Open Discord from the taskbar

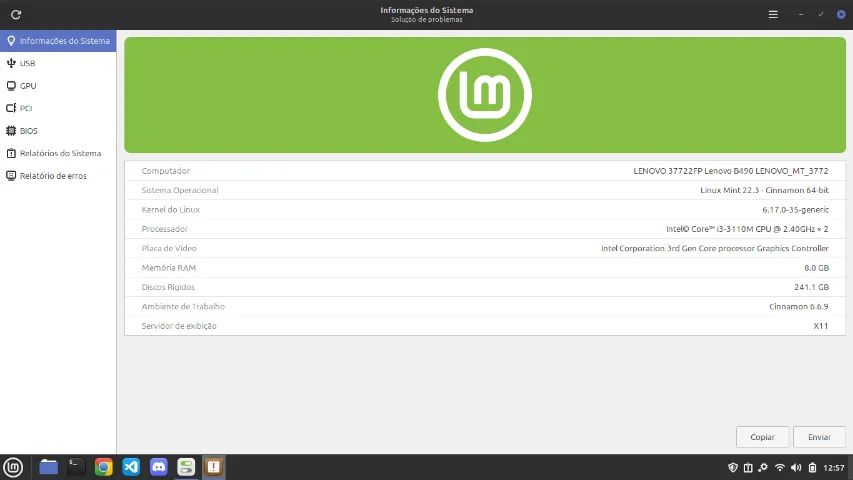(159, 467)
